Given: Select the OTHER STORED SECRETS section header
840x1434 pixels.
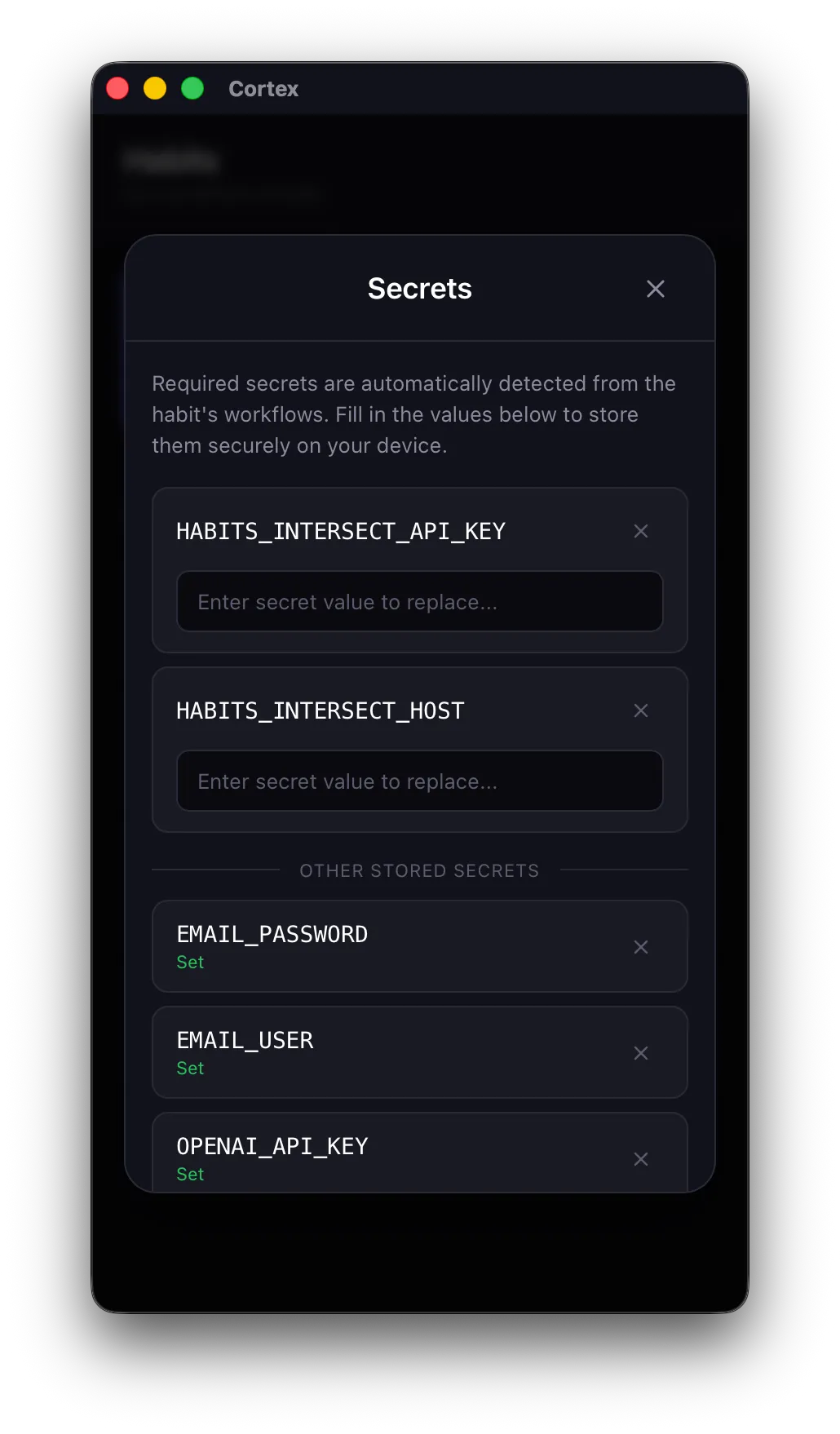Looking at the screenshot, I should [419, 870].
